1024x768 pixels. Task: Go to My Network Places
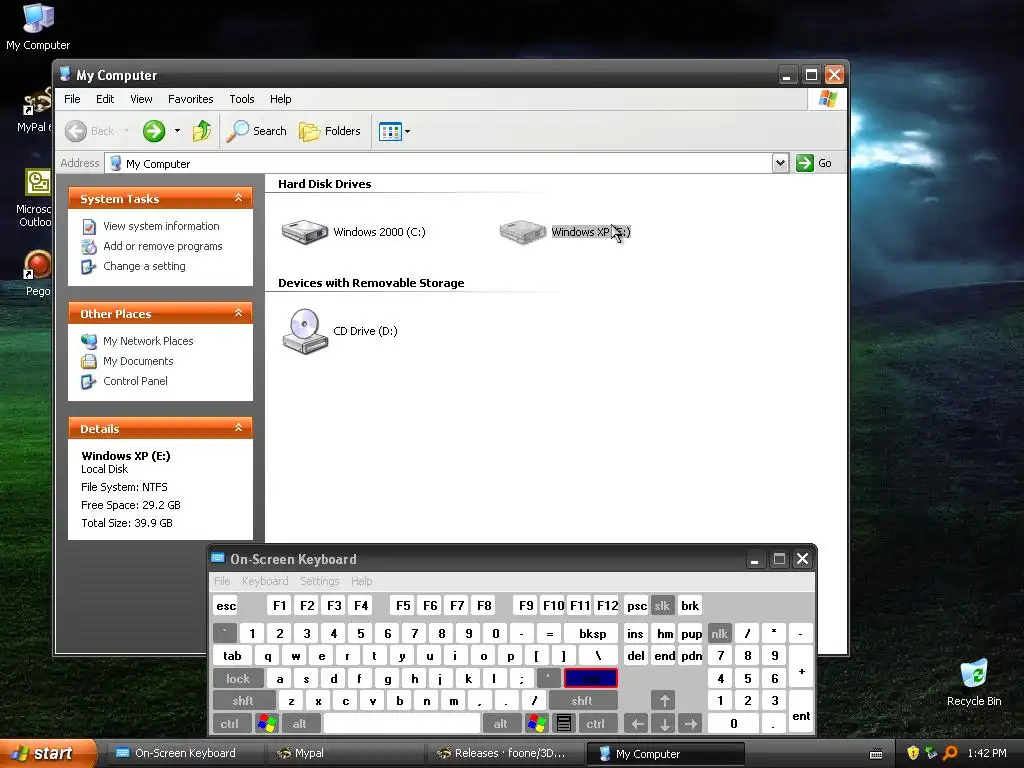tap(148, 341)
